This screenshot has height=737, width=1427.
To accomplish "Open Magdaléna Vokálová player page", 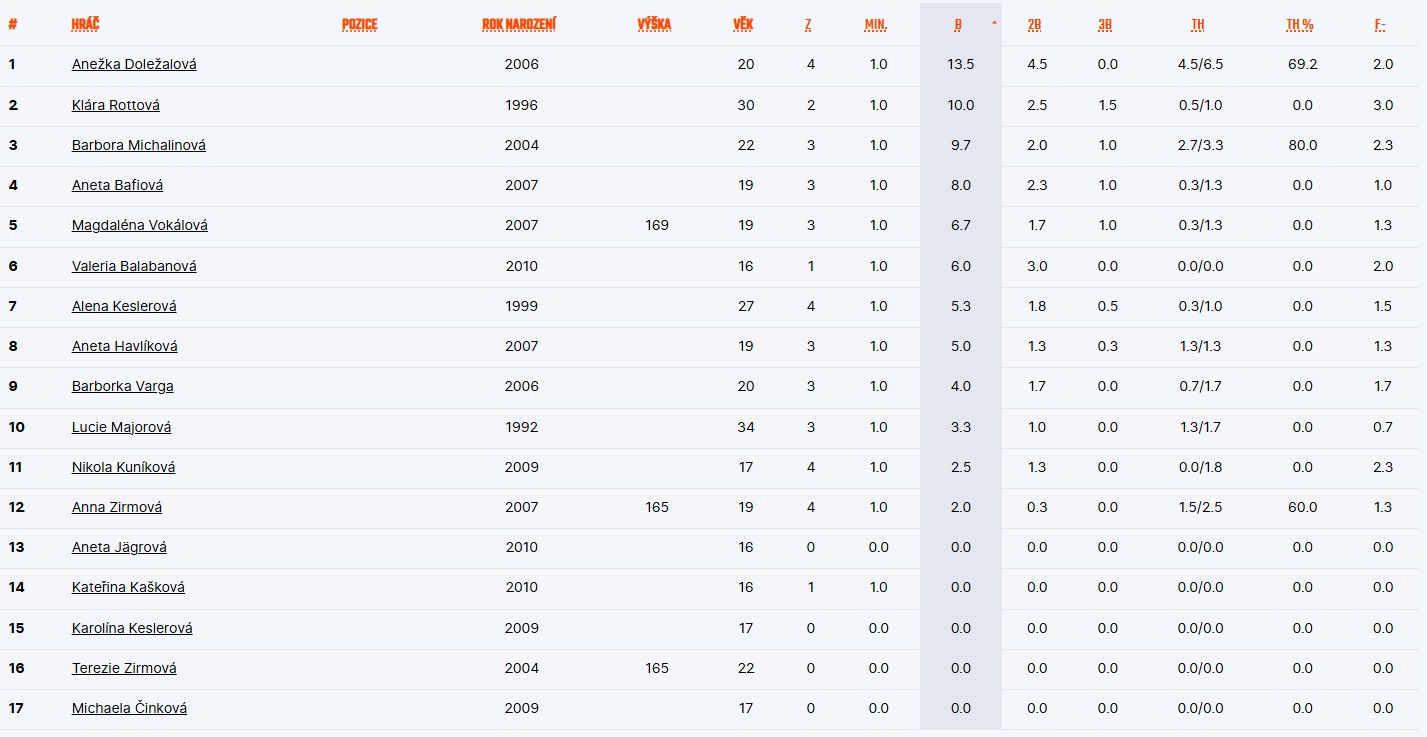I will coord(139,225).
